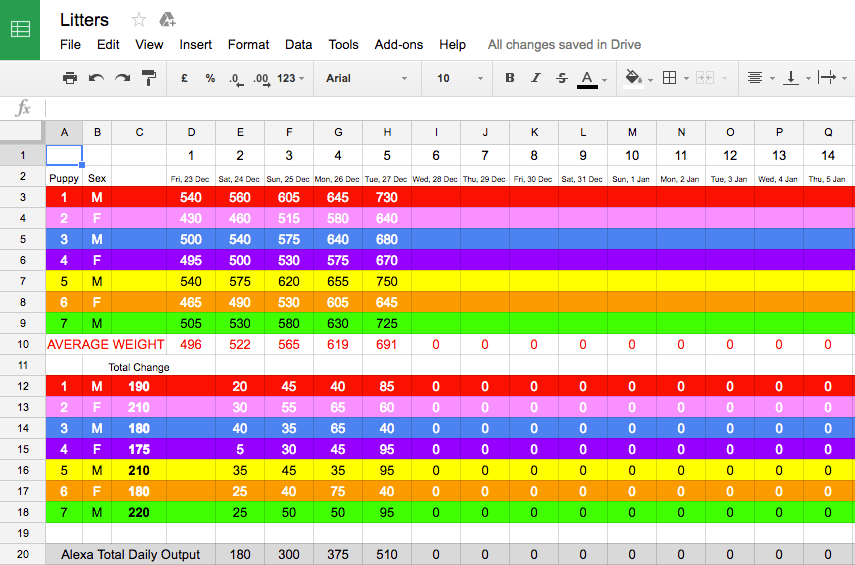This screenshot has width=855, height=565.
Task: Decrease decimal places
Action: coord(235,78)
